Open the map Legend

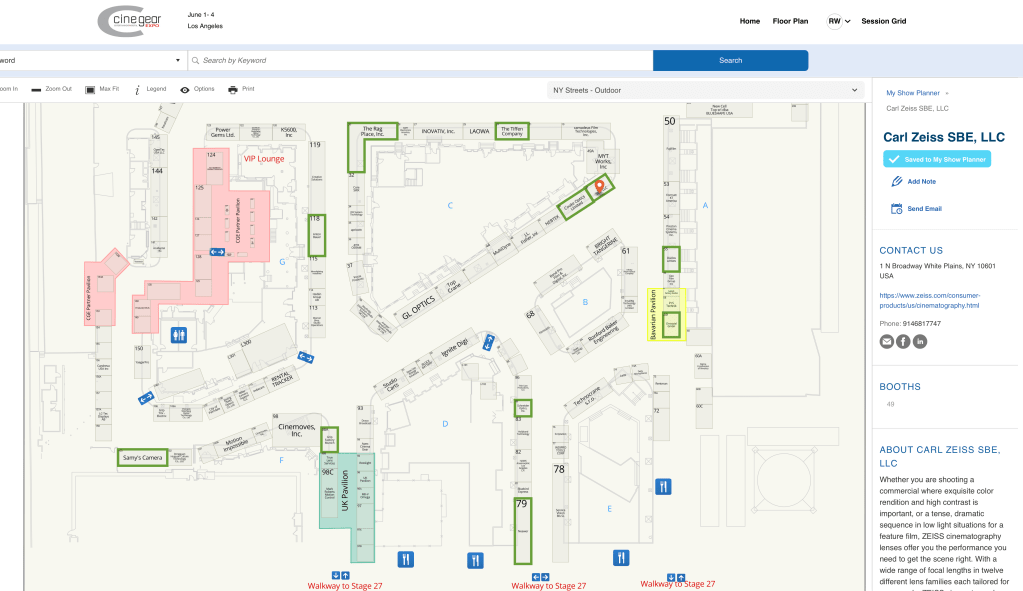(x=137, y=89)
